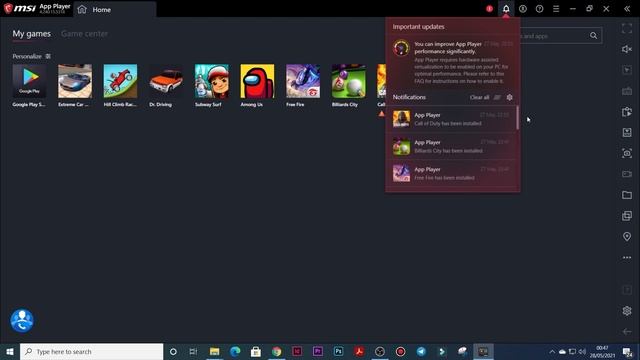Click the notifications panel scrollbar
This screenshot has height=360, width=640.
click(518, 118)
